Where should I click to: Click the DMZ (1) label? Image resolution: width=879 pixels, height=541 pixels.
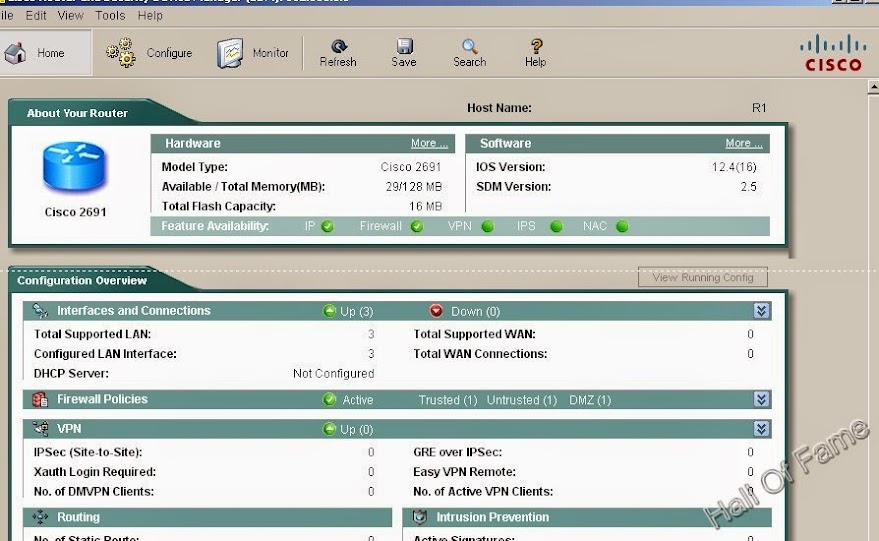590,400
